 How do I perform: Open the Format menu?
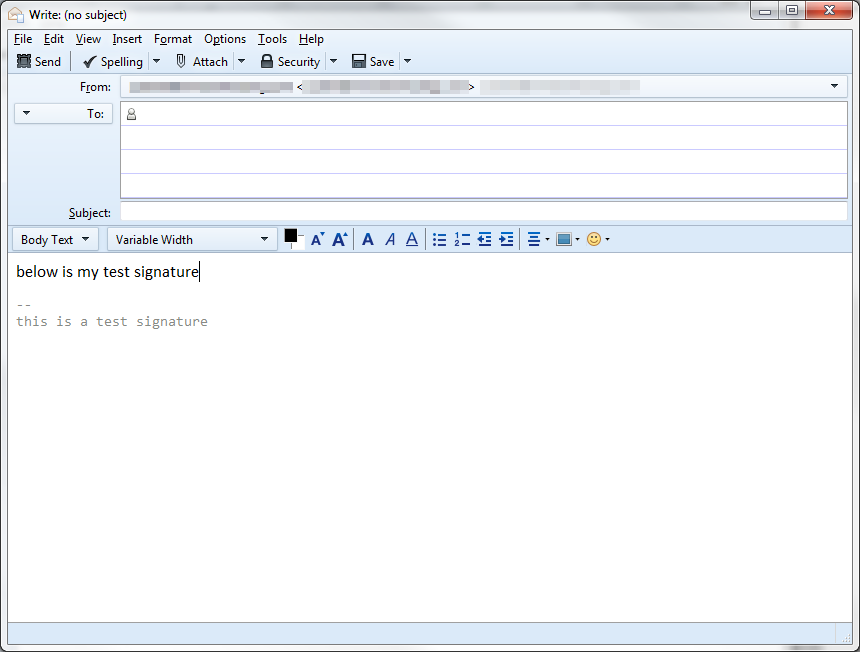click(173, 39)
